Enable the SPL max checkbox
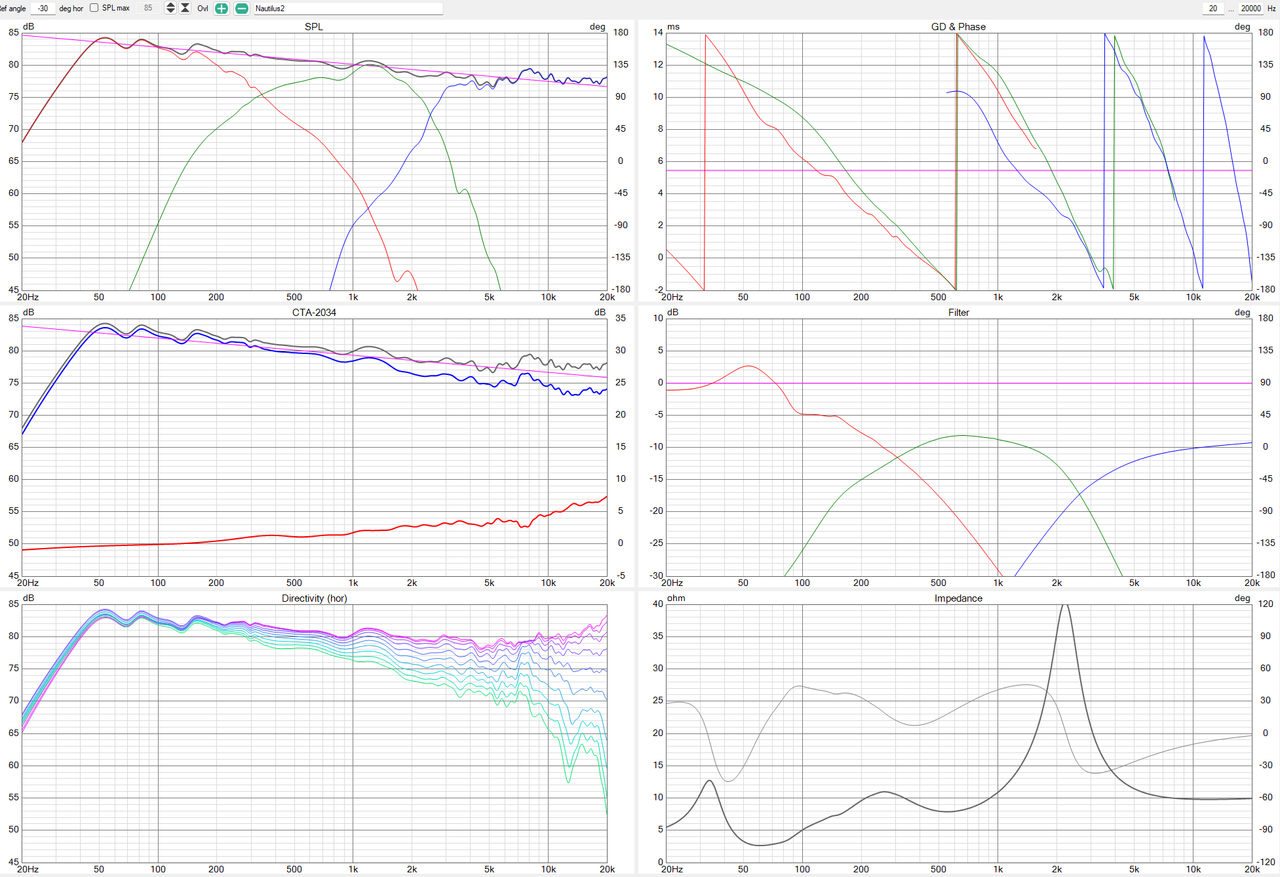This screenshot has width=1280, height=877. coord(93,8)
